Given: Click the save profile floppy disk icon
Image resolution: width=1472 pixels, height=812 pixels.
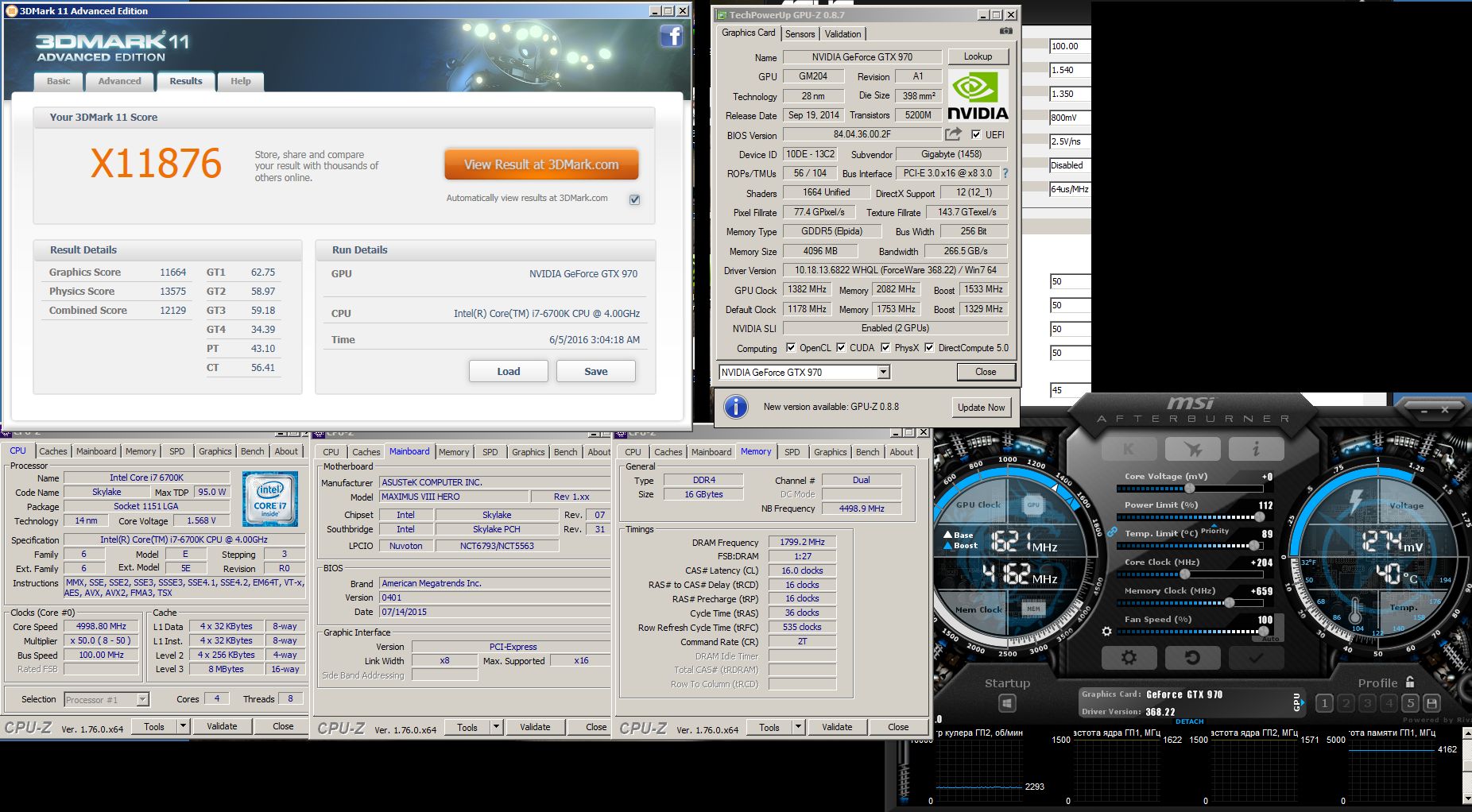Looking at the screenshot, I should [x=1431, y=703].
